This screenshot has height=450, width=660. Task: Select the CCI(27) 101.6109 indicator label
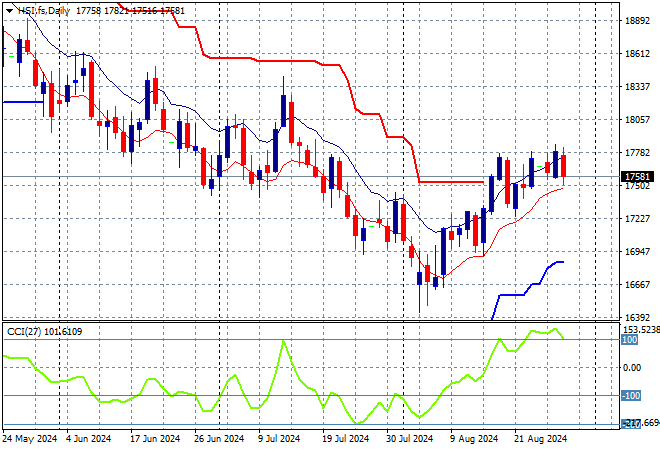coord(45,332)
